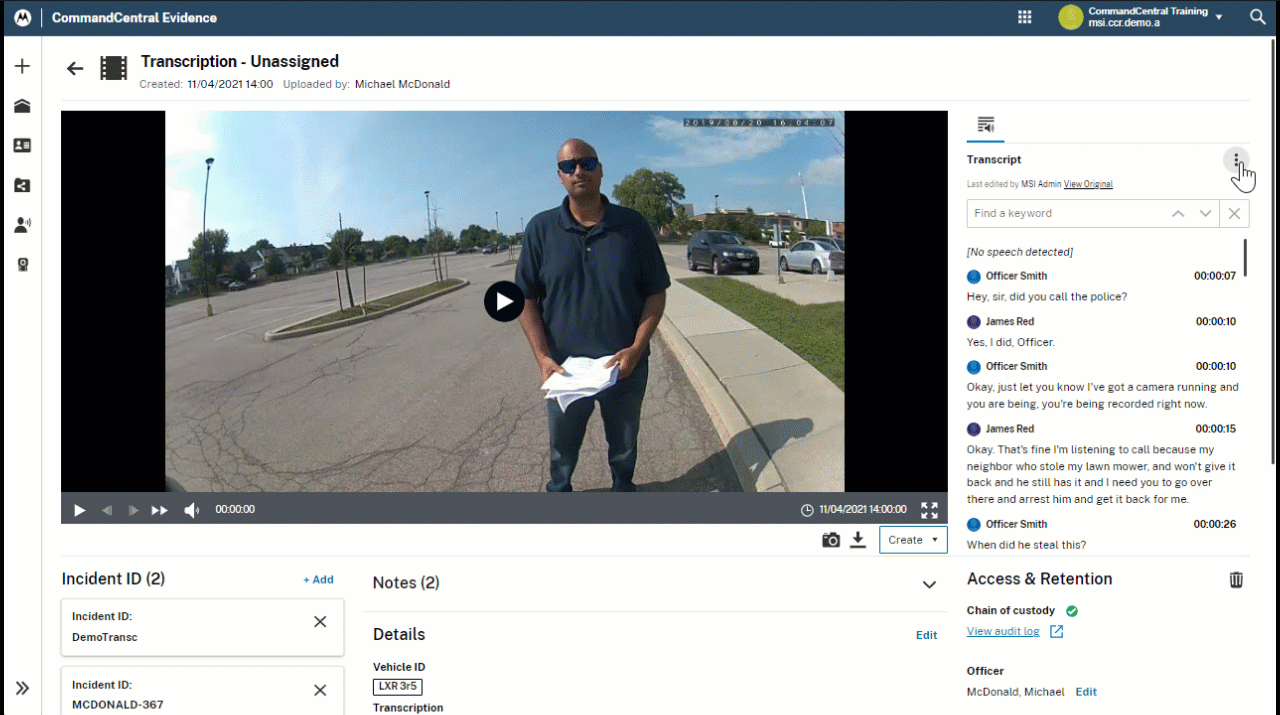Click the View Original link
Screen dimensions: 1280x715
(x=1088, y=184)
